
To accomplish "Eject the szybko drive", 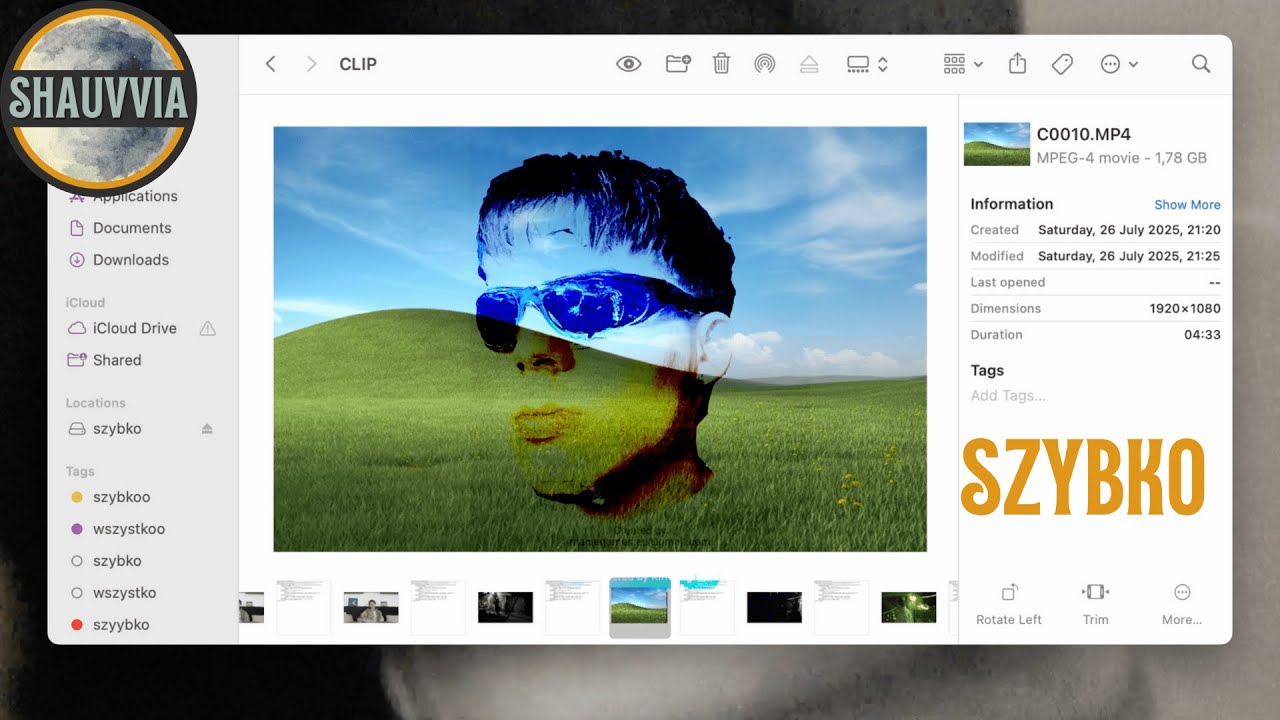I will (x=207, y=429).
